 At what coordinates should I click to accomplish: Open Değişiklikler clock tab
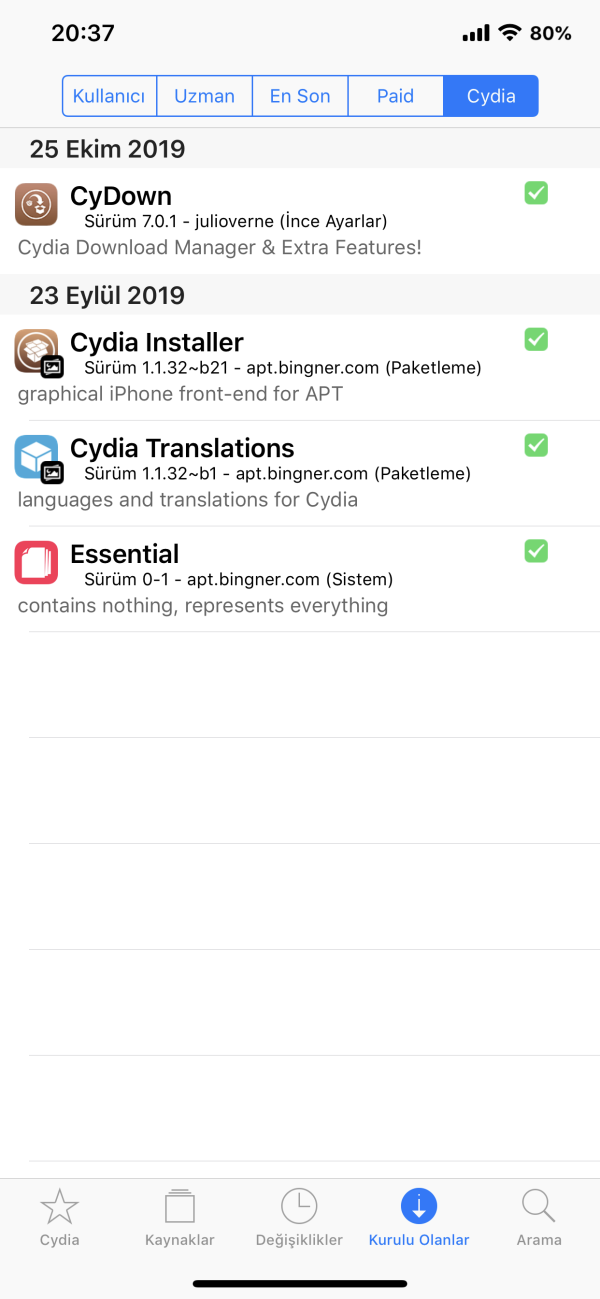[x=299, y=1218]
